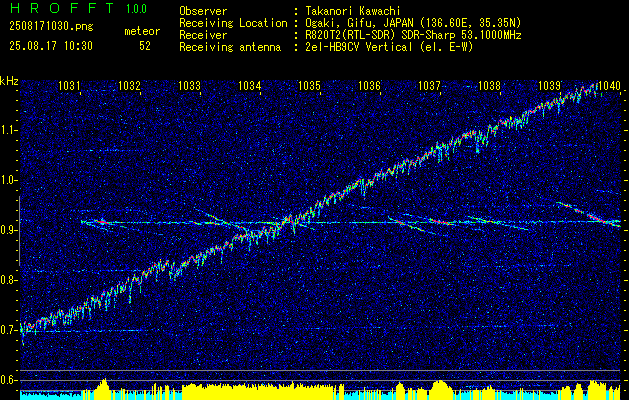Image resolution: width=629 pixels, height=400 pixels.
Task: Click the Receiving antenna label
Action: click(x=230, y=47)
